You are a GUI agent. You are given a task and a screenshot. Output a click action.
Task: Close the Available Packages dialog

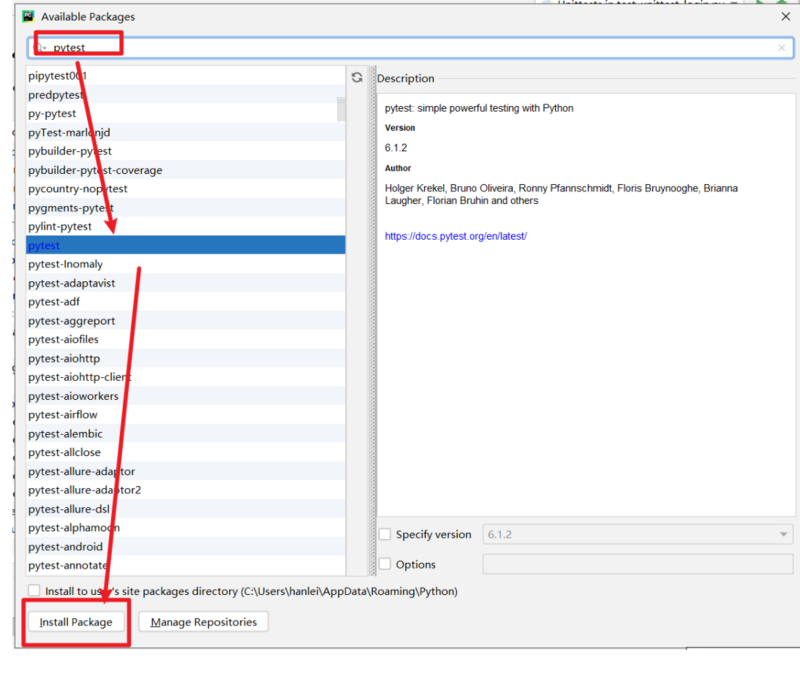click(785, 16)
